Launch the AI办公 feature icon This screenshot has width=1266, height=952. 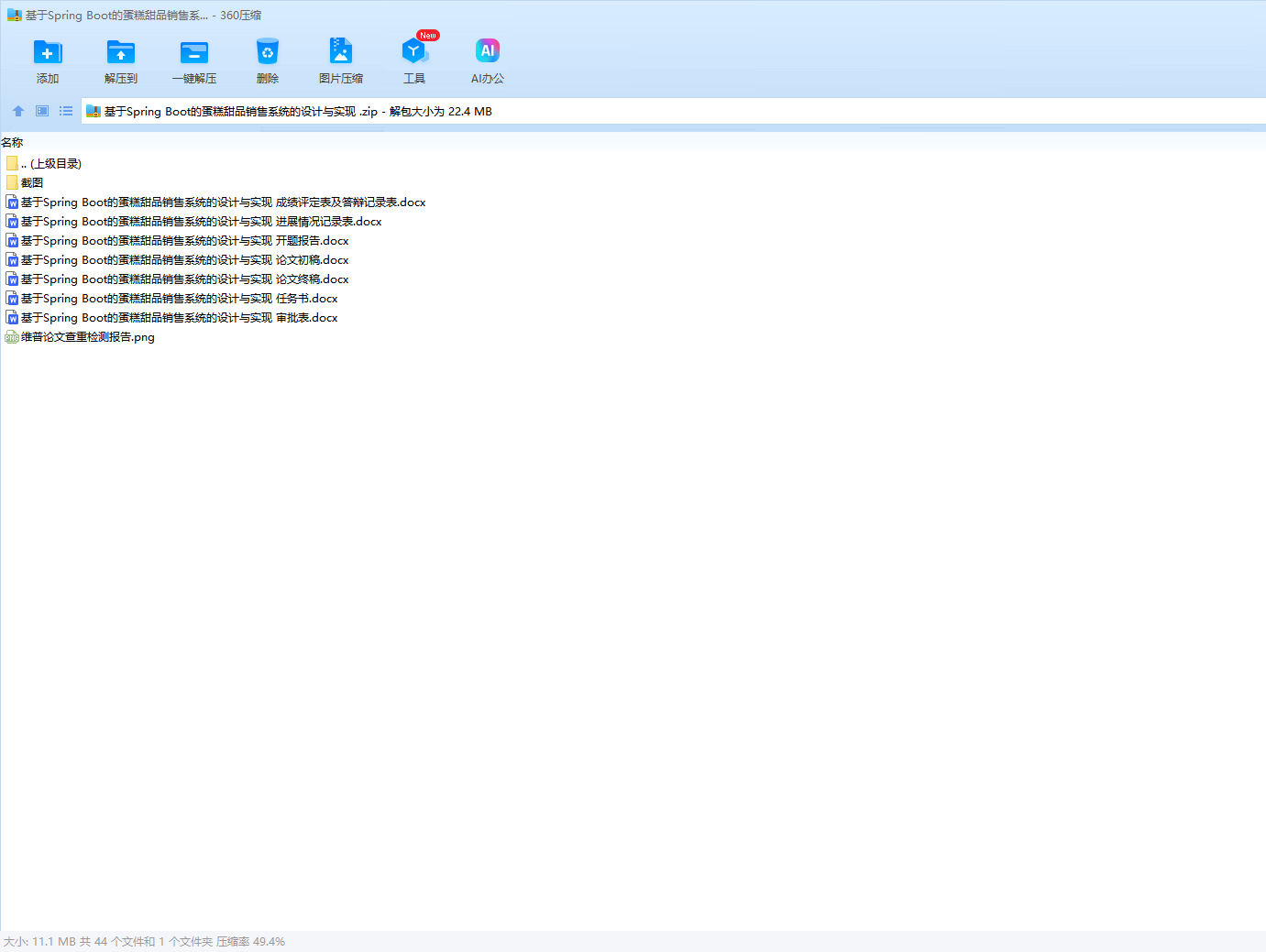tap(488, 51)
